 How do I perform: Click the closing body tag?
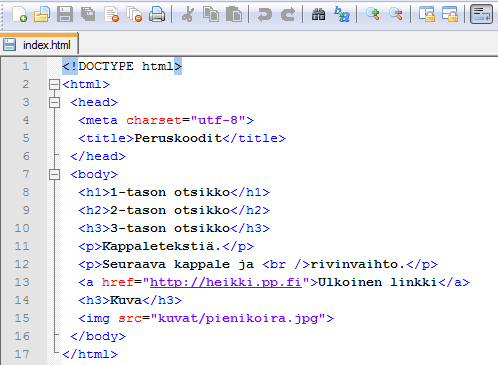(98, 336)
